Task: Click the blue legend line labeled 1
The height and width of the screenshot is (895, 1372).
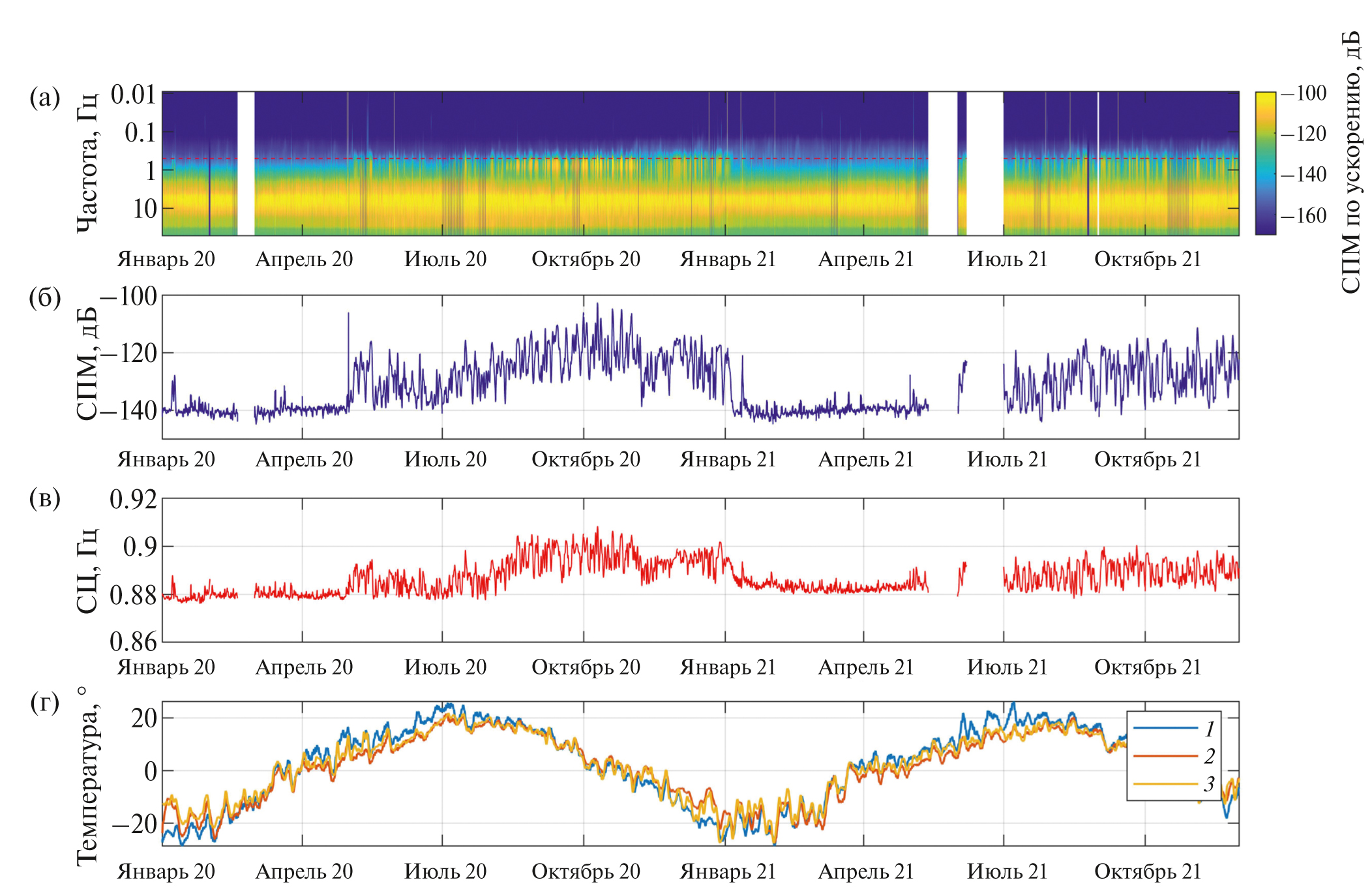Action: tap(1165, 728)
